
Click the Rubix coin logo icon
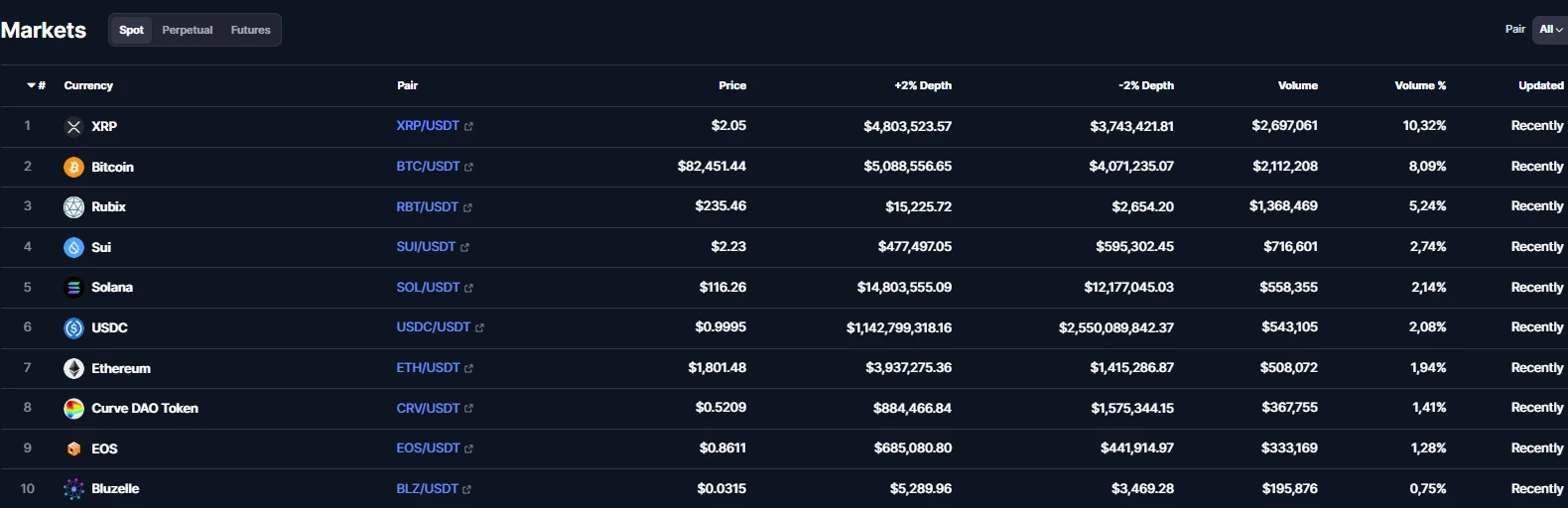point(73,207)
